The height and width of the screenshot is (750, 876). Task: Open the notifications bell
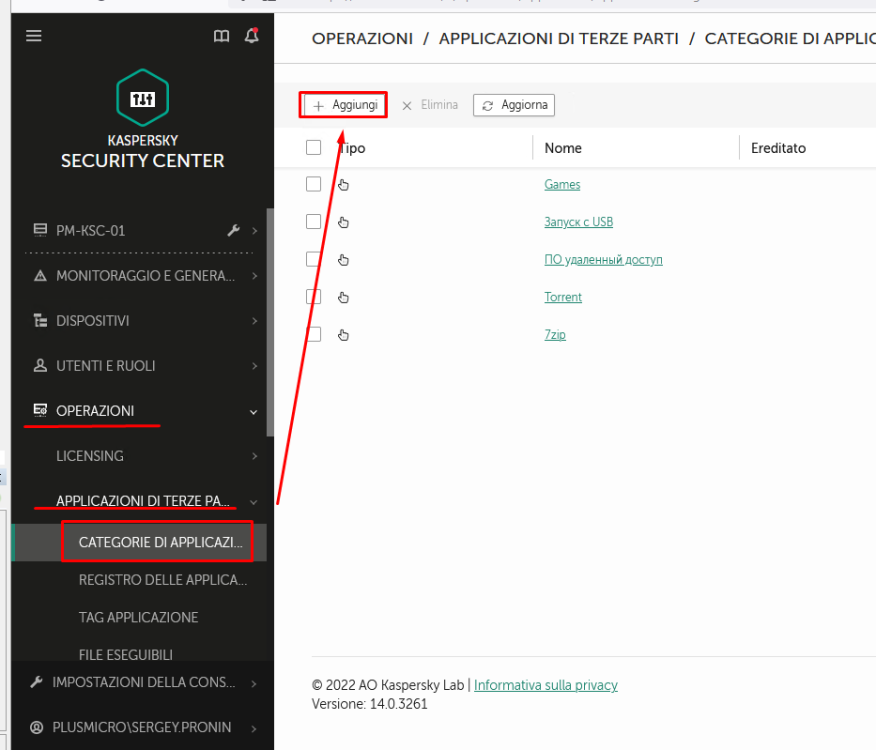(x=252, y=36)
